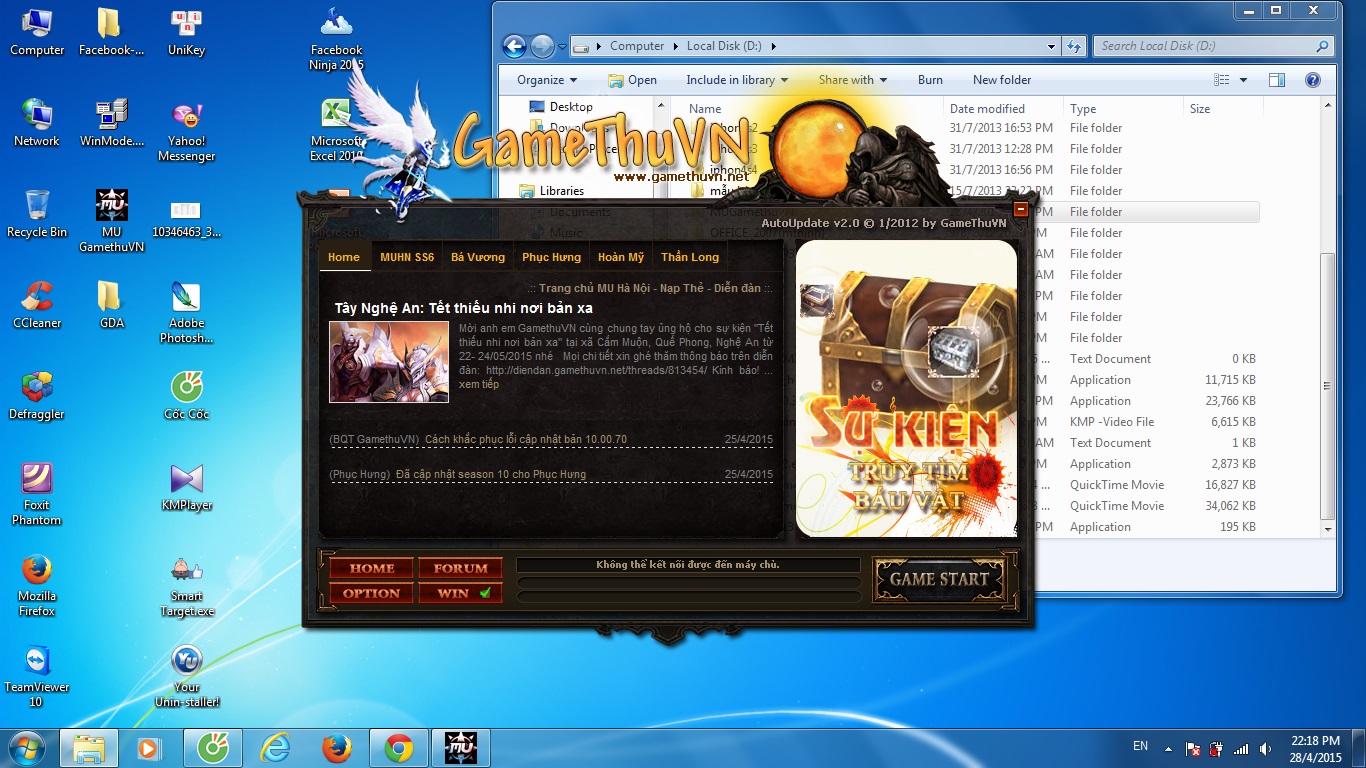Open Đã cập nhật season 10 news link
Screen dimensions: 1366x768
click(x=491, y=474)
